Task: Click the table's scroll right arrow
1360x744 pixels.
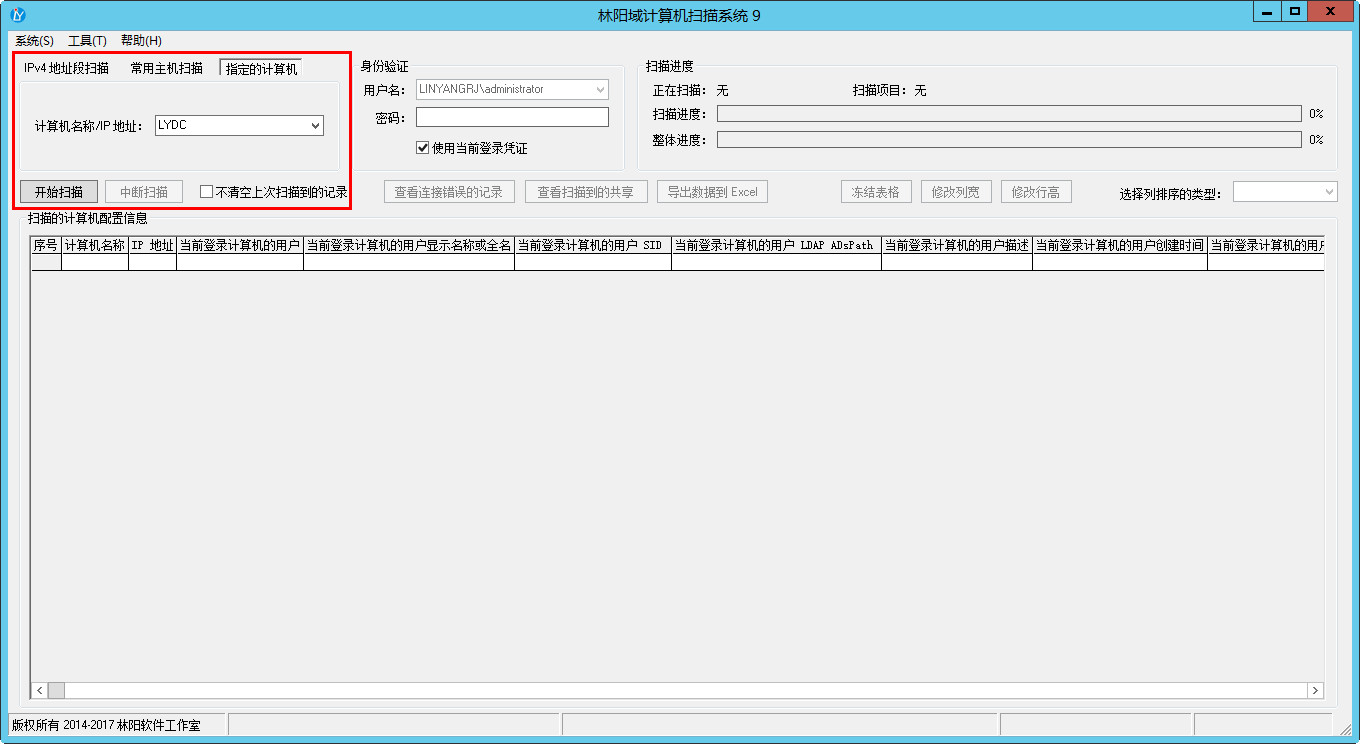Action: click(x=1315, y=691)
